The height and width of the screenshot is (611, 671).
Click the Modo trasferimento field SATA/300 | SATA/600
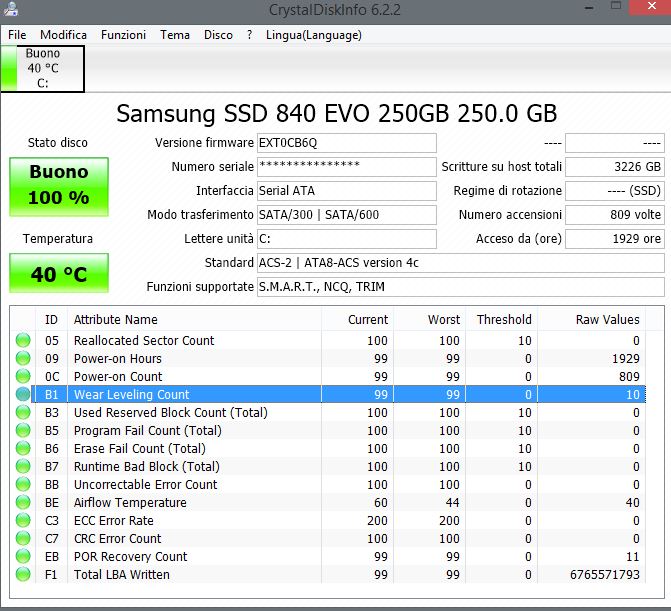(347, 215)
